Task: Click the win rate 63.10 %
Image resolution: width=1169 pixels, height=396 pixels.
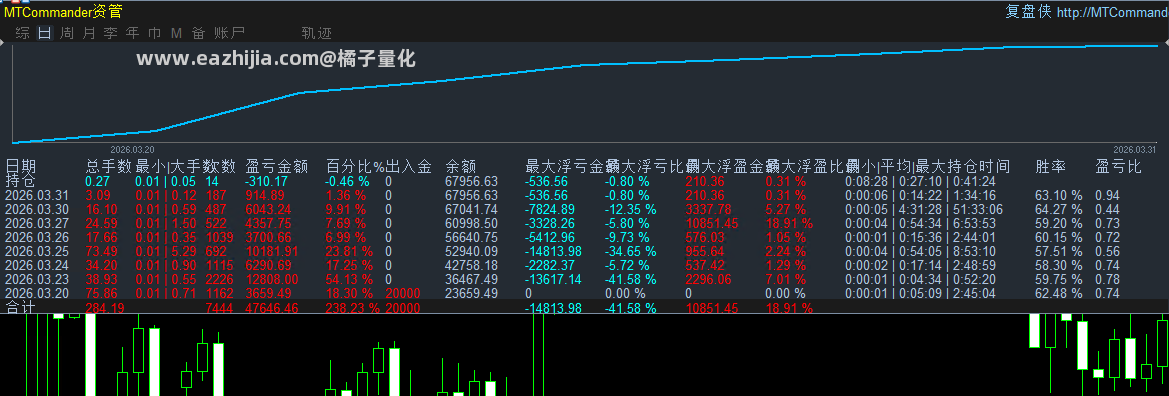Action: 1059,195
